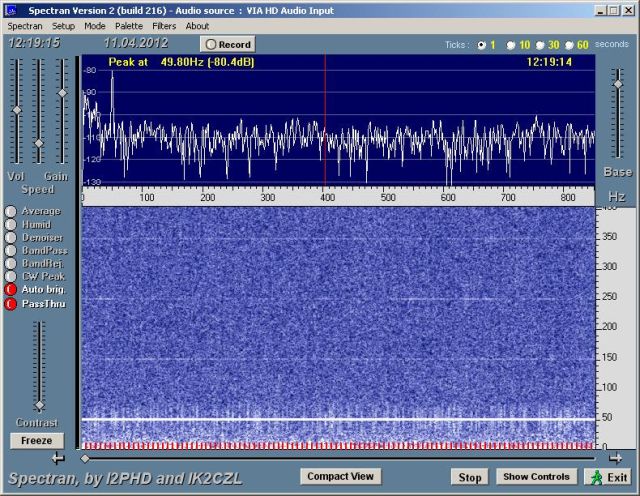This screenshot has height=496, width=640.
Task: Maximize the Spectran window
Action: [x=613, y=11]
